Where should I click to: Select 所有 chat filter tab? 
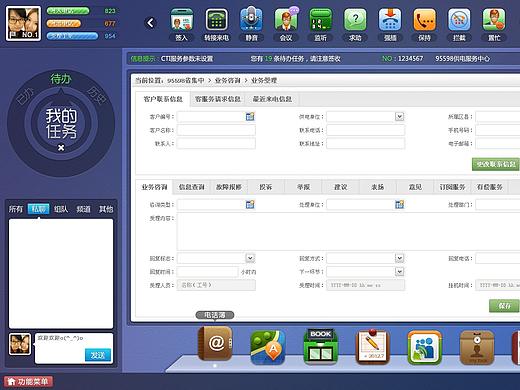tap(16, 209)
